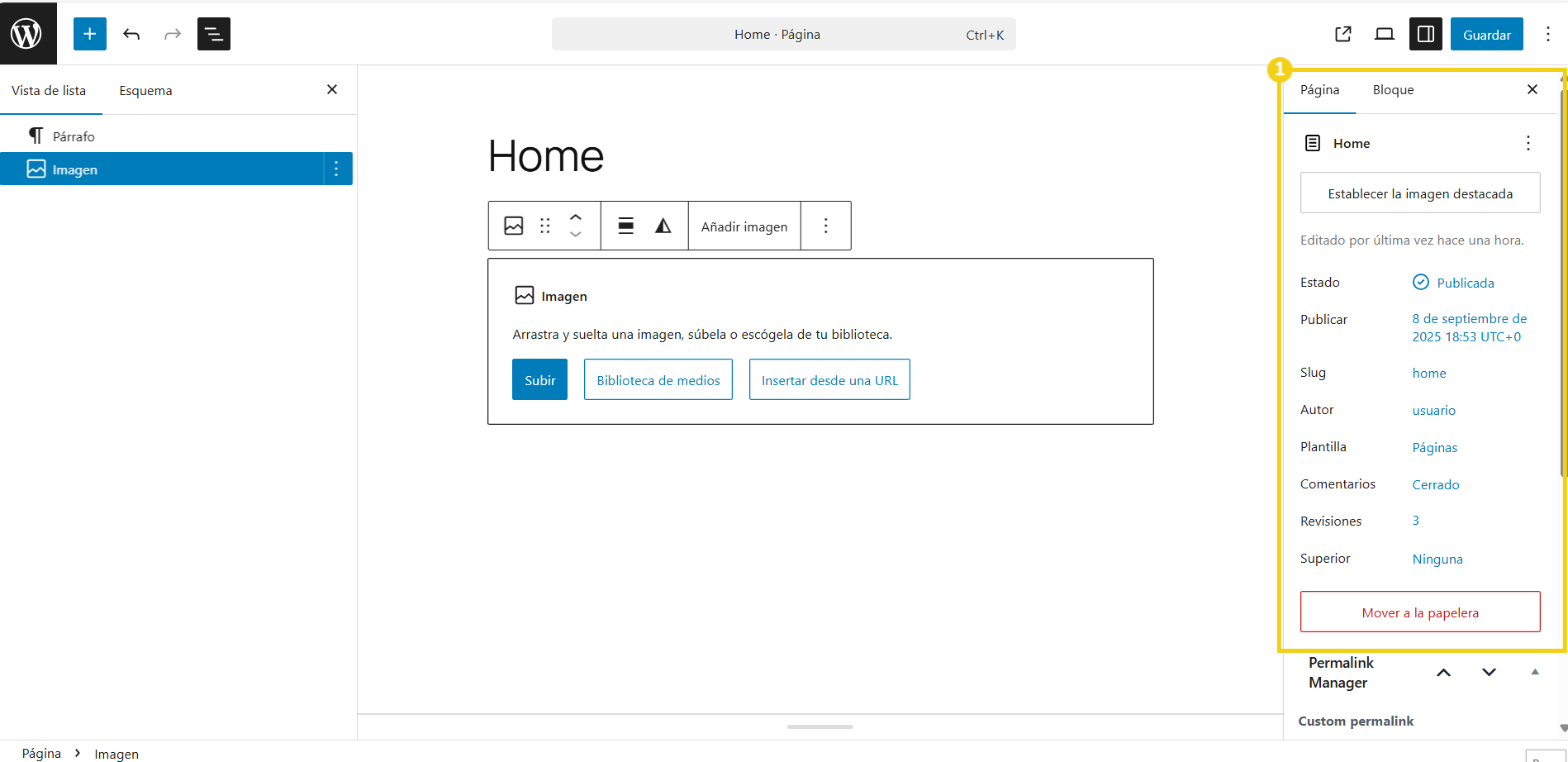Open the editor options three-dot menu
This screenshot has height=762, width=1568.
pos(1547,34)
